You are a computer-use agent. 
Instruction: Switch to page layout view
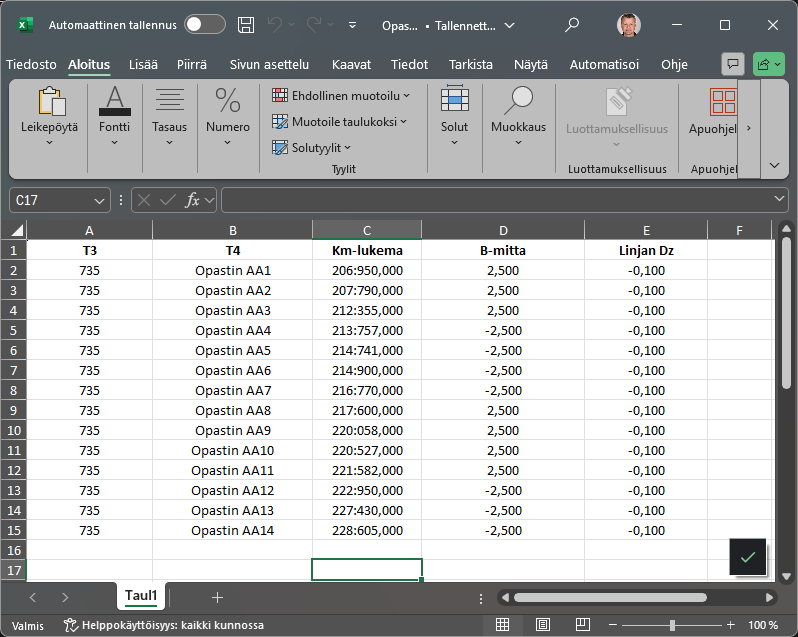coord(542,625)
